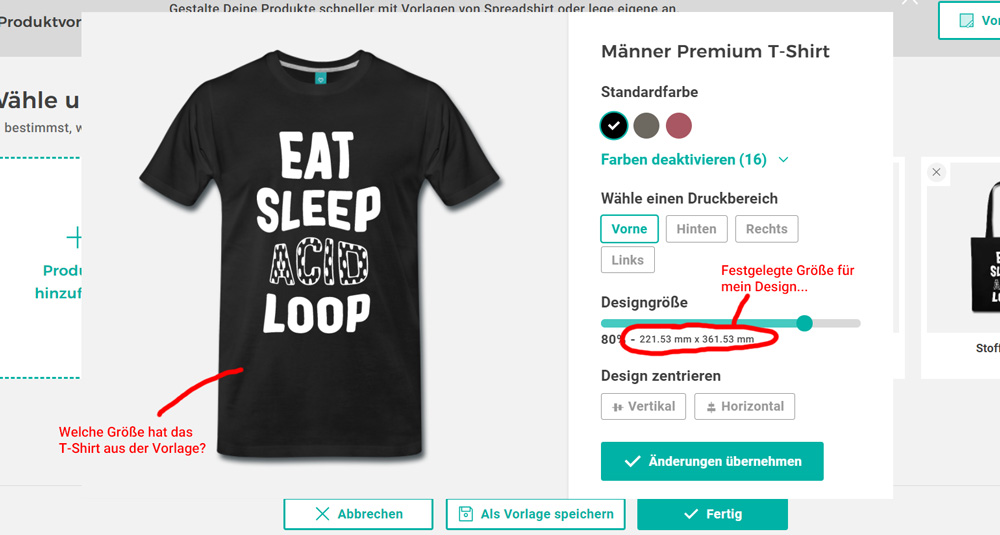Remove the tote bag product with X icon
Screen dimensions: 1000x535
936,172
